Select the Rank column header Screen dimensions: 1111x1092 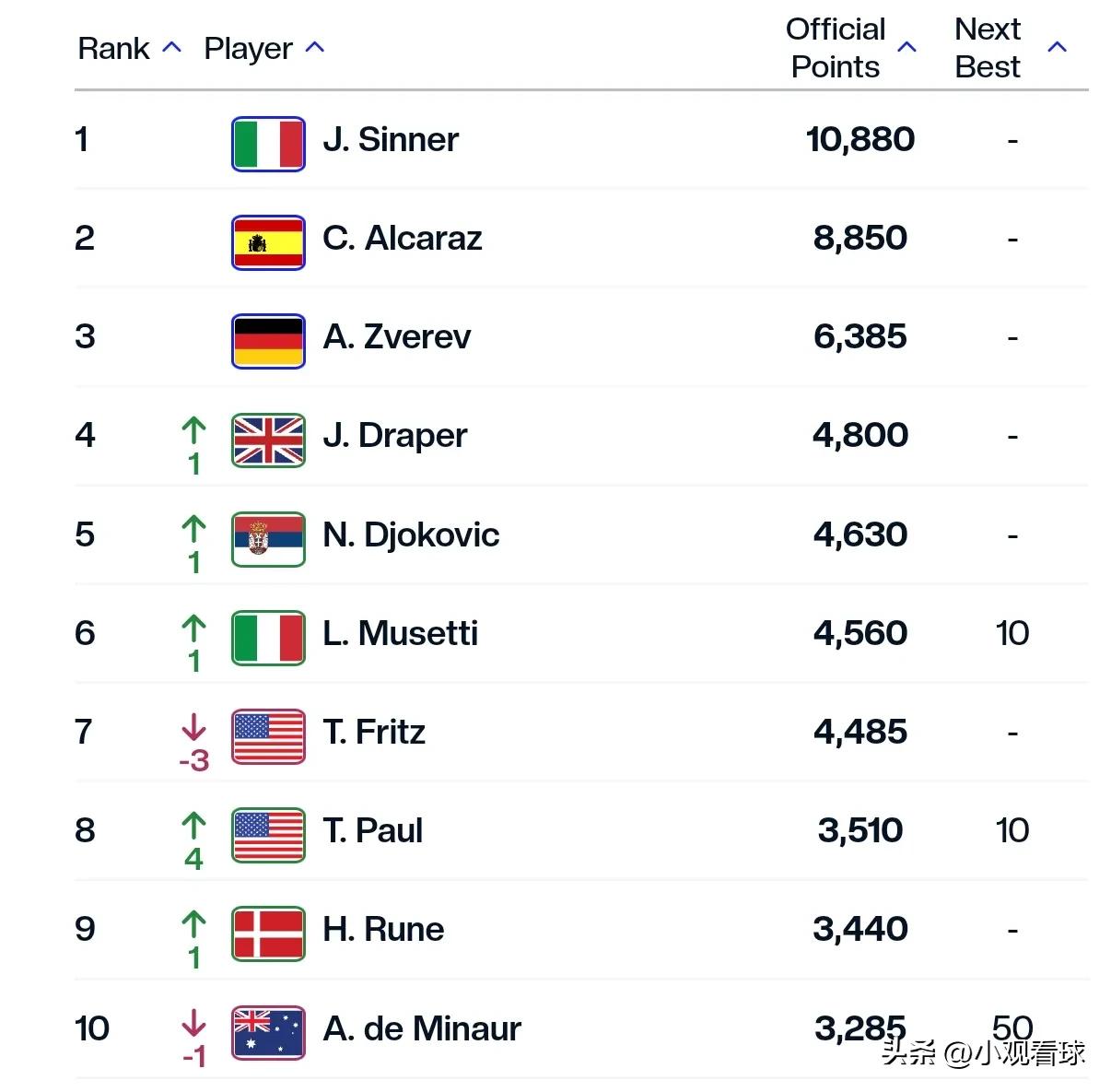[x=113, y=48]
